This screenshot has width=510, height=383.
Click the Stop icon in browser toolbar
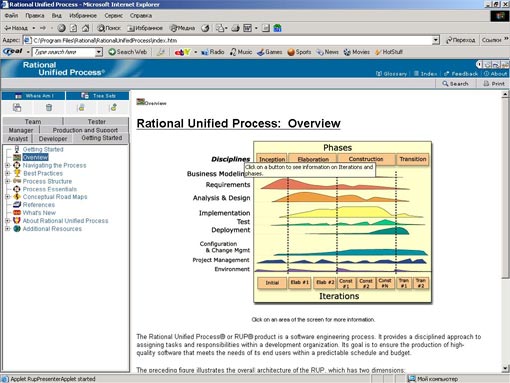pos(61,28)
